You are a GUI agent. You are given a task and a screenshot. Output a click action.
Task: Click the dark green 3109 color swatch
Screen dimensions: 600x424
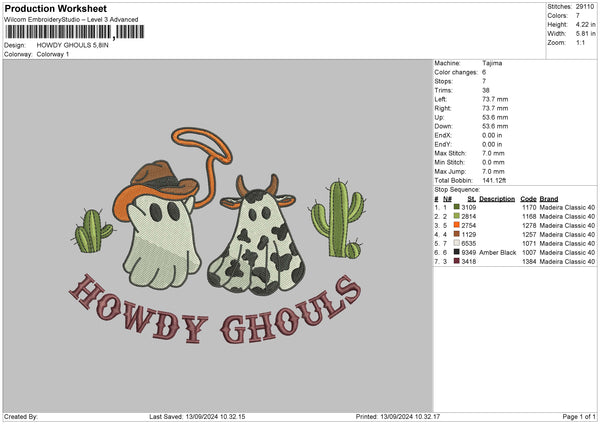[x=457, y=207]
